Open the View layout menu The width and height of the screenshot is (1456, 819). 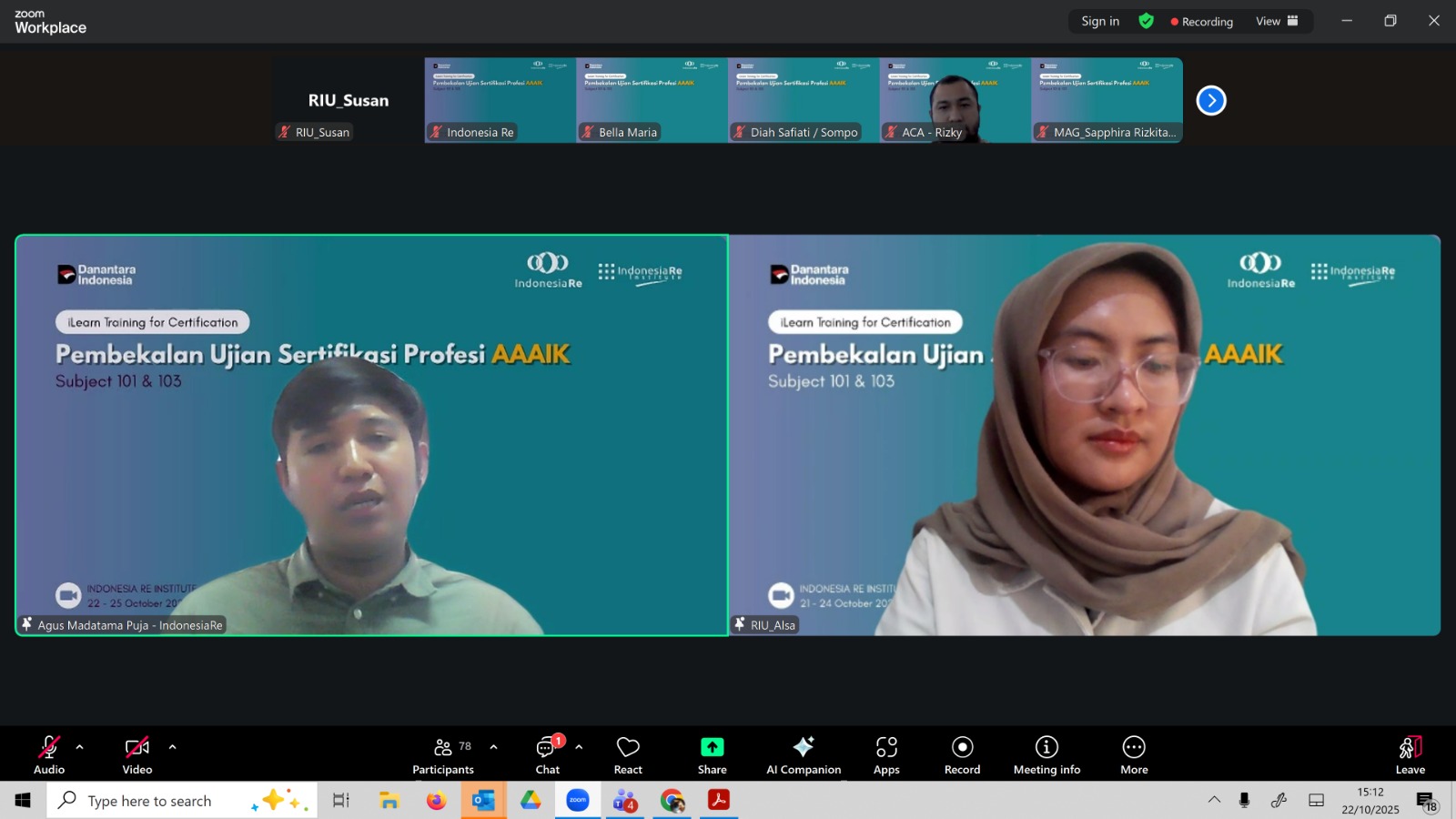1277,21
